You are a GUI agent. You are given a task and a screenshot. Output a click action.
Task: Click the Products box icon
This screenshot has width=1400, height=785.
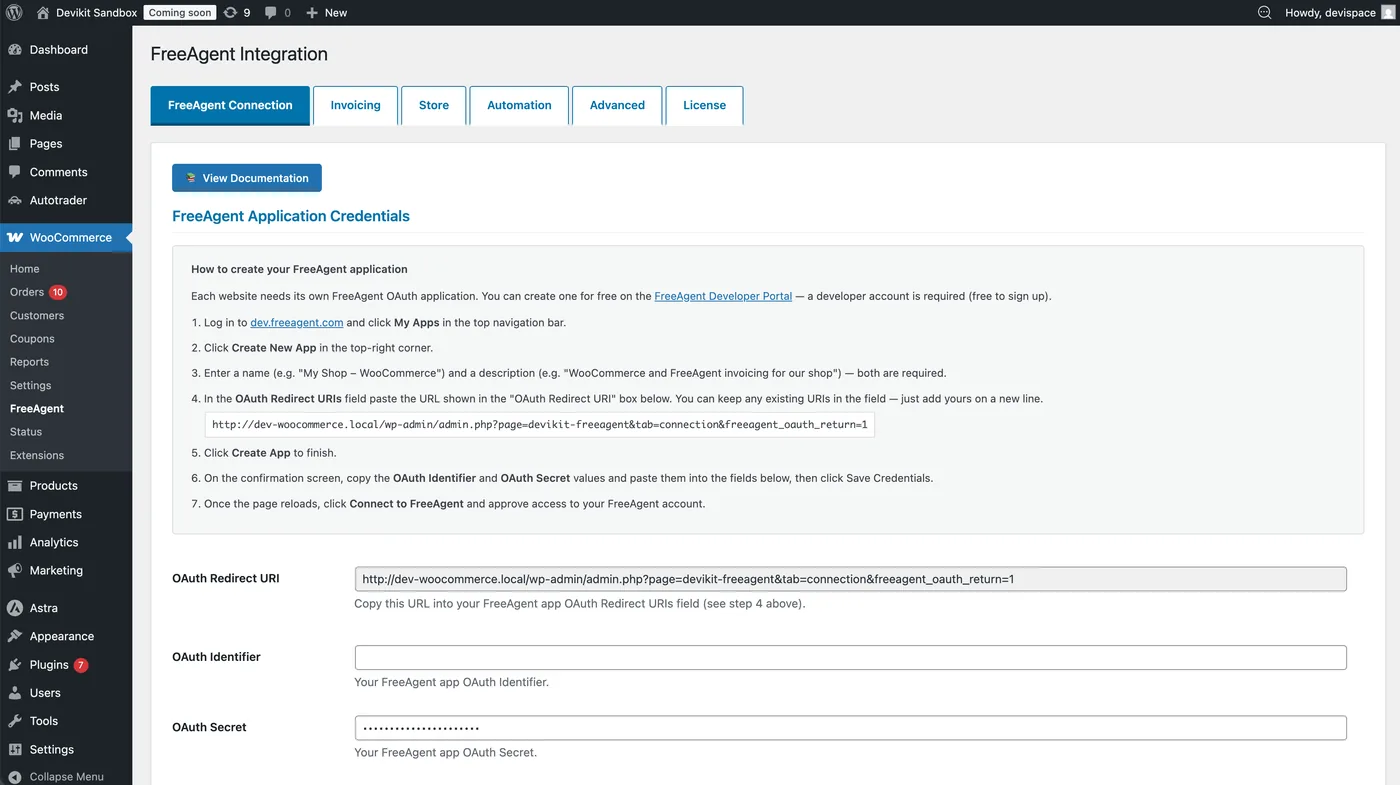coord(15,486)
